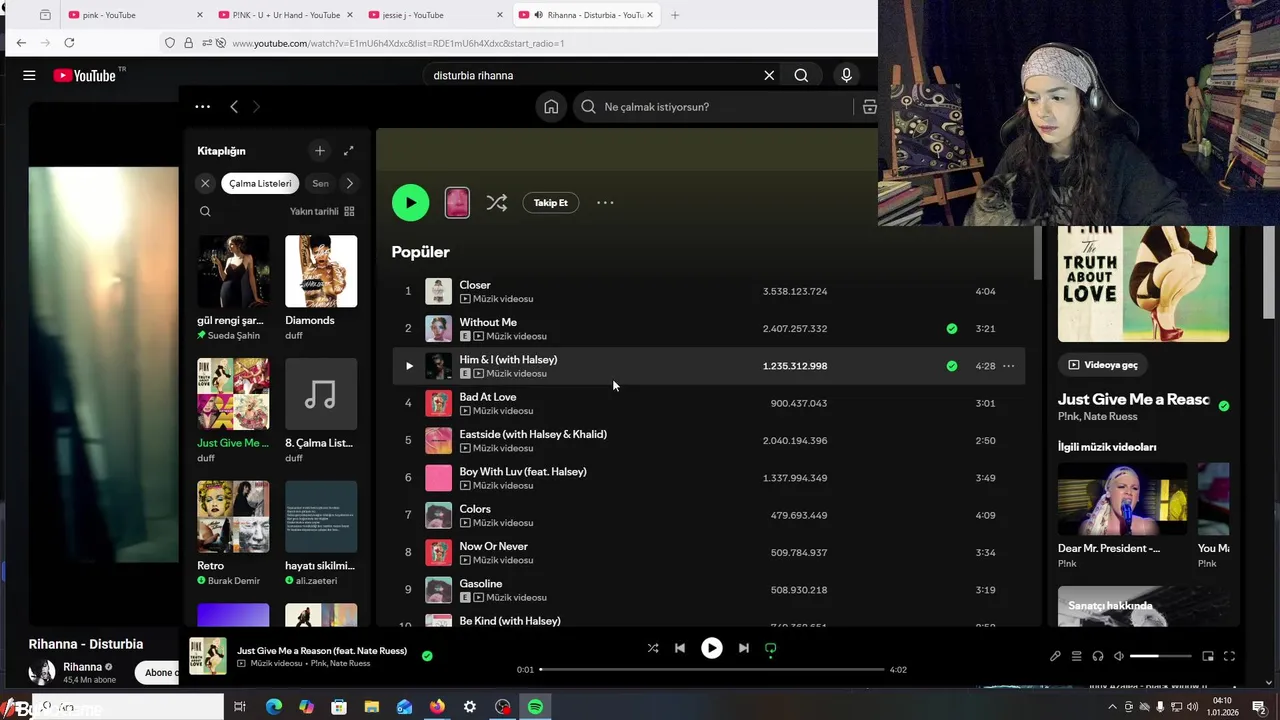Mute Spotify volume
1280x720 pixels.
[1119, 656]
